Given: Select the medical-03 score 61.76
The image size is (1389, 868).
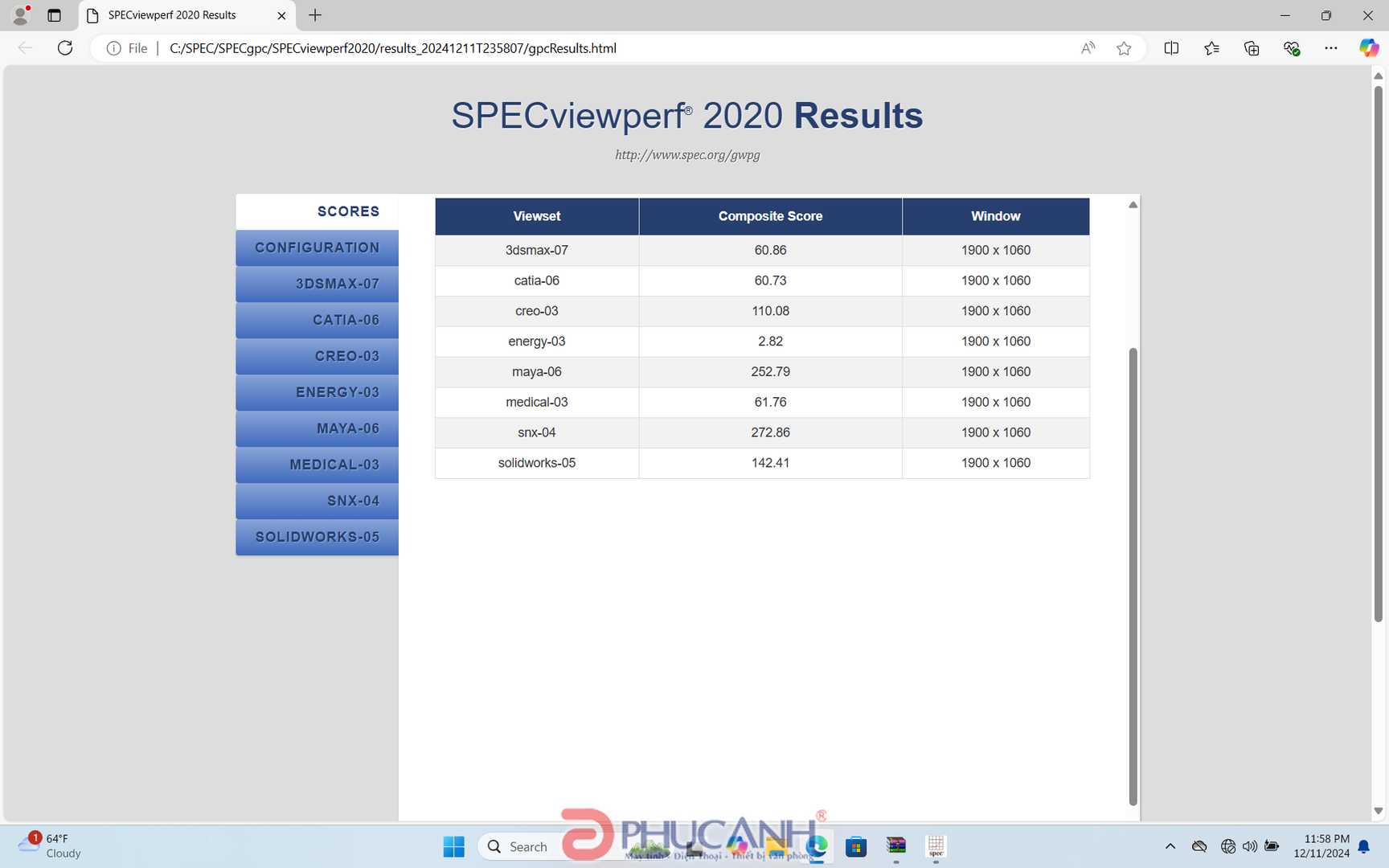Looking at the screenshot, I should pyautogui.click(x=770, y=402).
